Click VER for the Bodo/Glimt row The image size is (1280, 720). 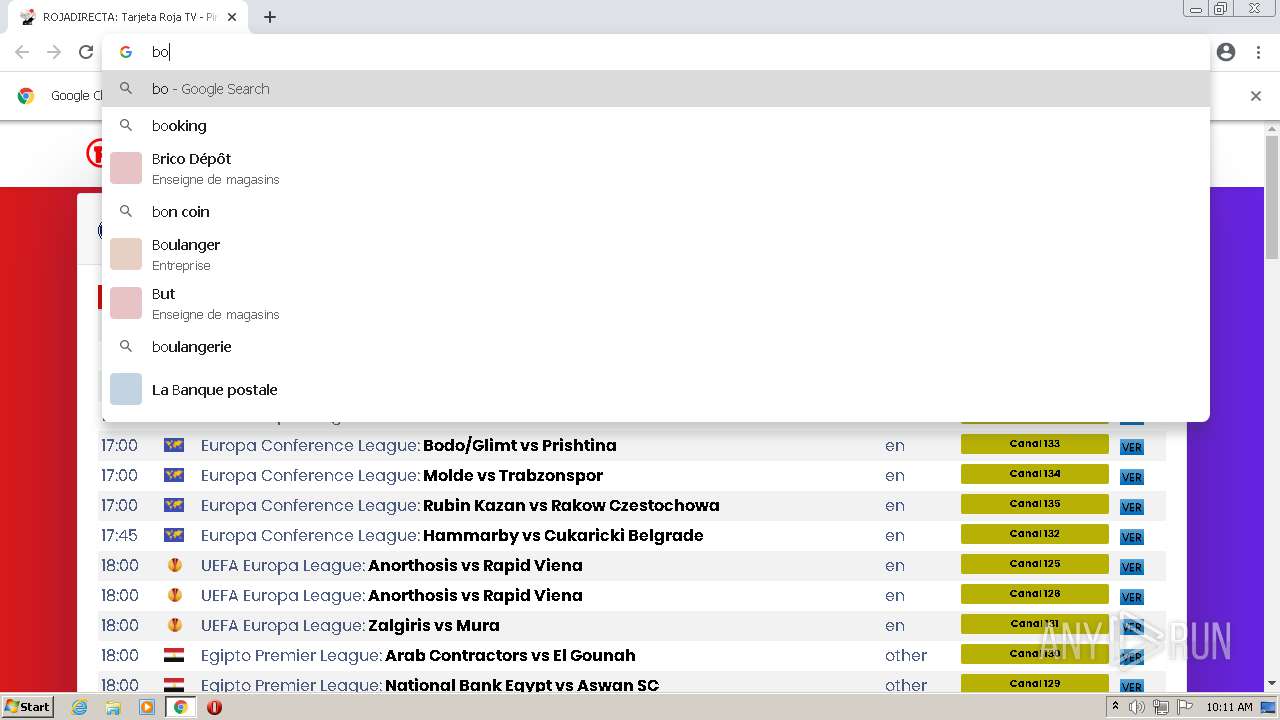(1131, 447)
